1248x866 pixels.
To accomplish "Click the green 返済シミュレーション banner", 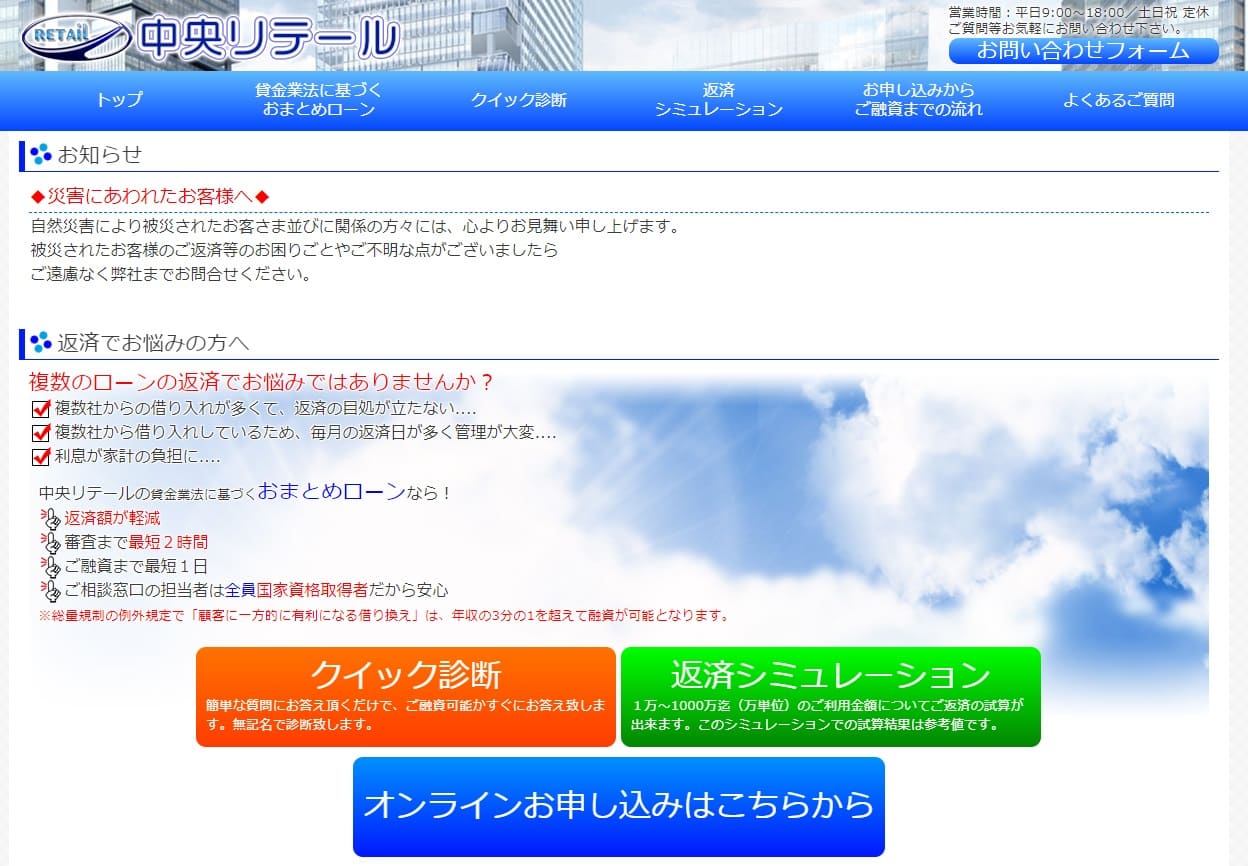I will (x=831, y=697).
